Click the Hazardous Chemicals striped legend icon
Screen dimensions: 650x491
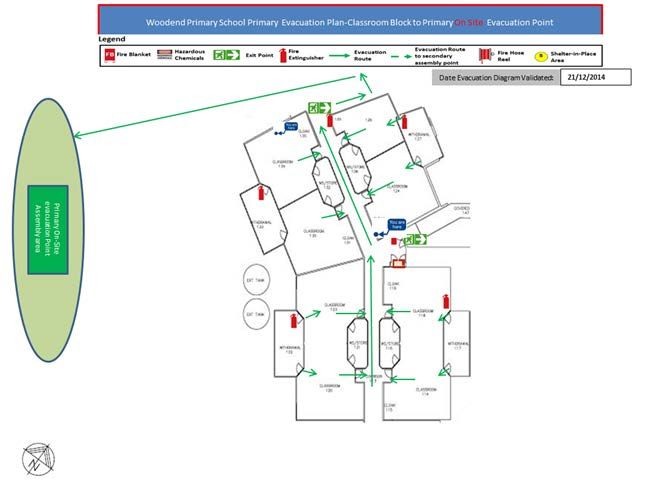pos(165,55)
